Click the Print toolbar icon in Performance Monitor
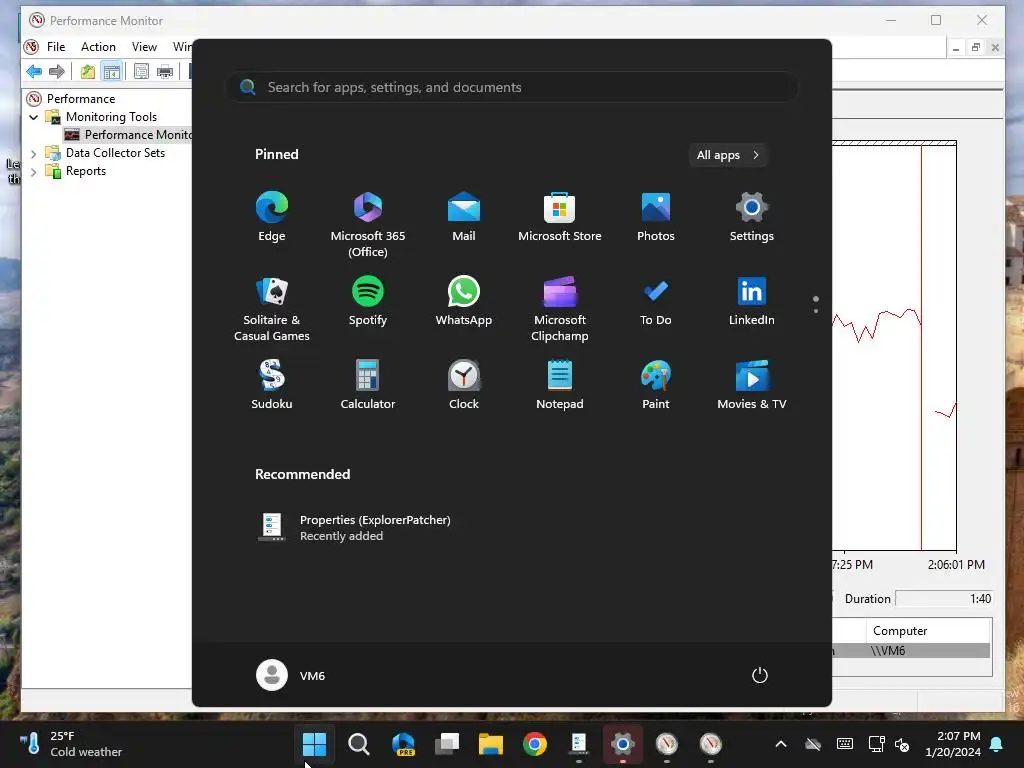The height and width of the screenshot is (768, 1024). (165, 71)
